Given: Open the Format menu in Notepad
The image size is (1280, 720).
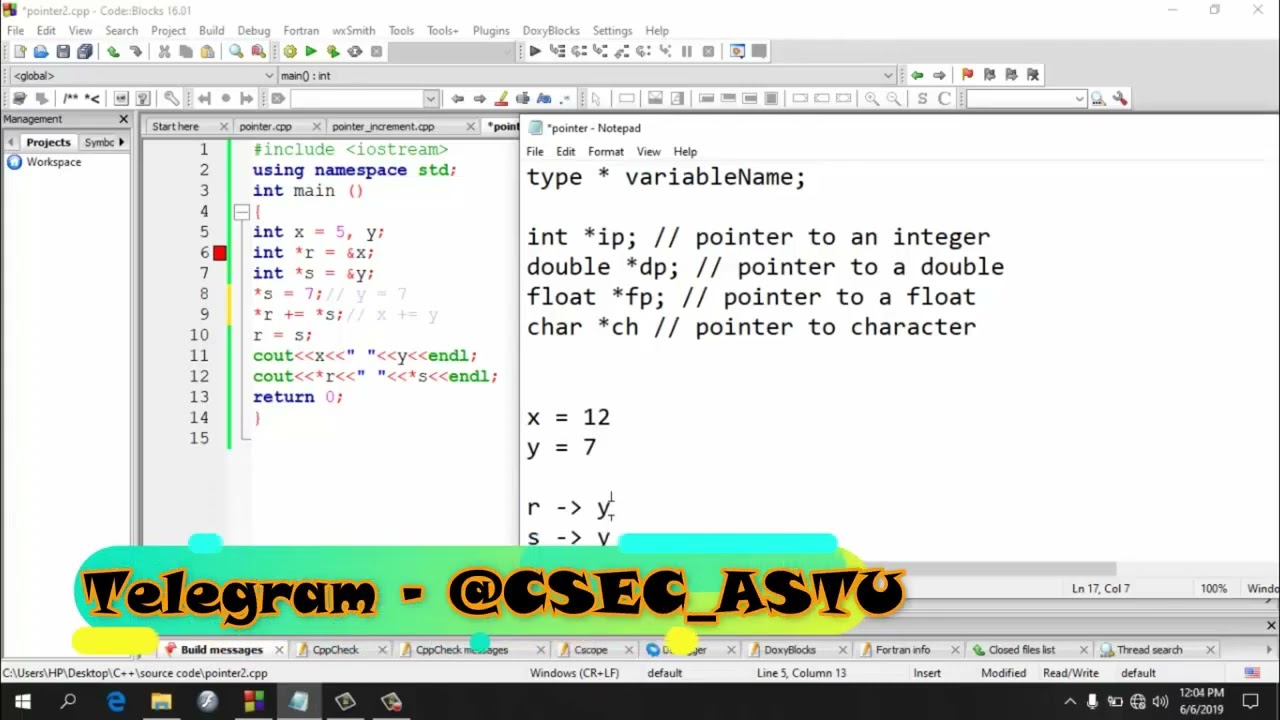Looking at the screenshot, I should tap(606, 152).
